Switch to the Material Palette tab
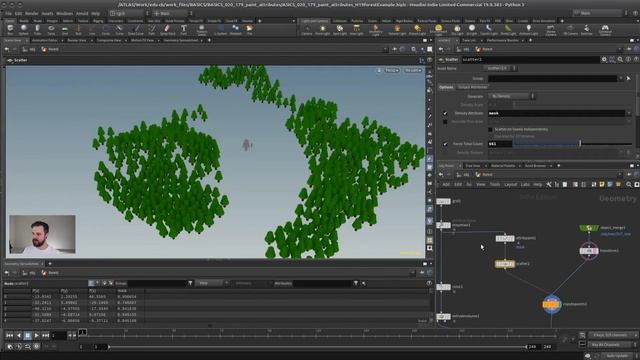This screenshot has height=360, width=640. coord(503,166)
